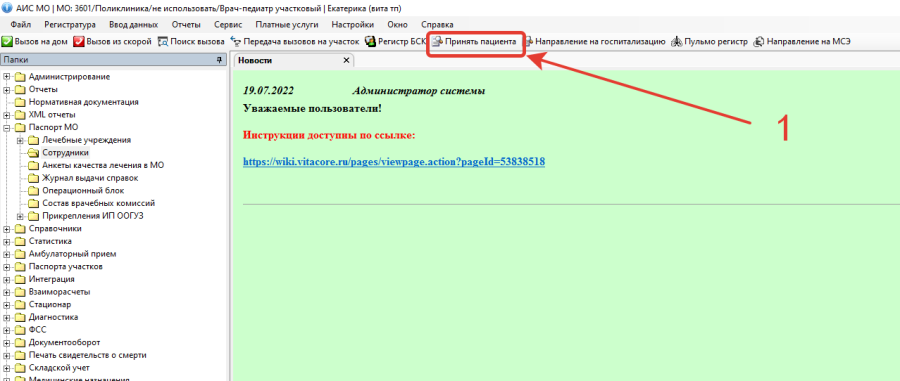
Task: Open the Платные услуги menu
Action: [287, 25]
